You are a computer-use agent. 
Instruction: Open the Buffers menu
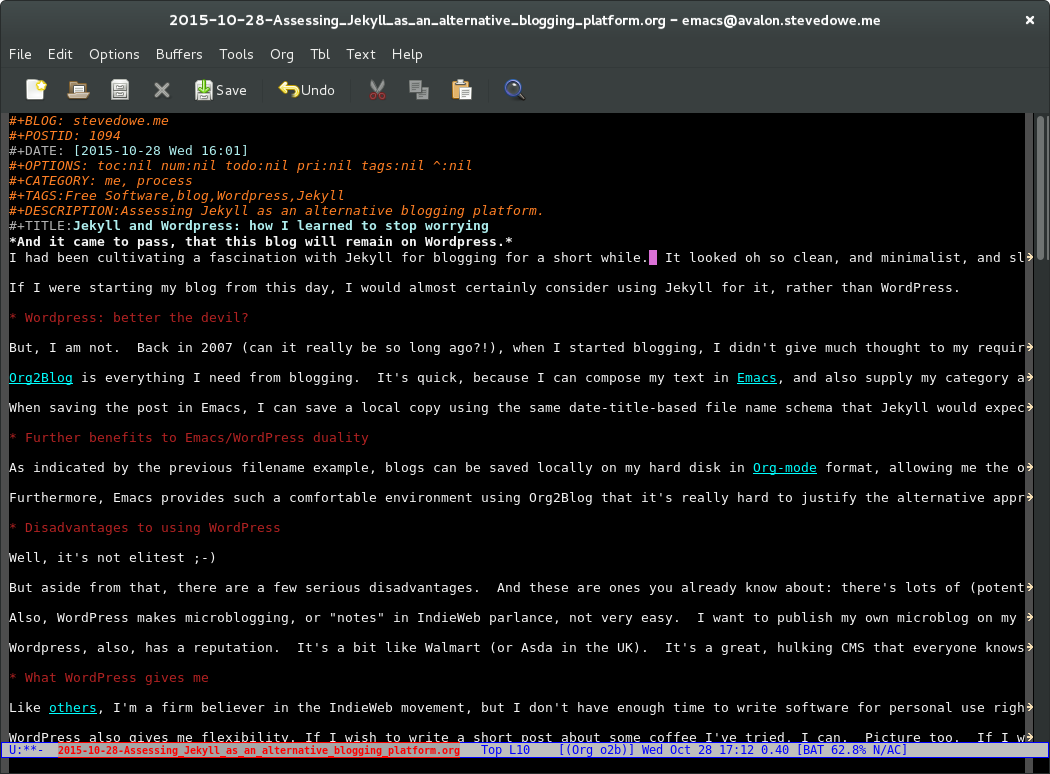179,55
